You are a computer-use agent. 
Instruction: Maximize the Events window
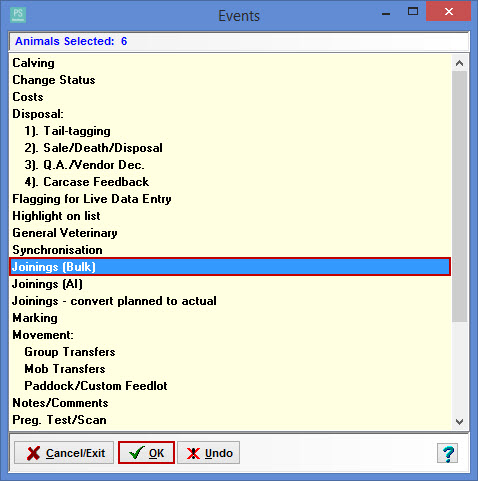tap(413, 12)
